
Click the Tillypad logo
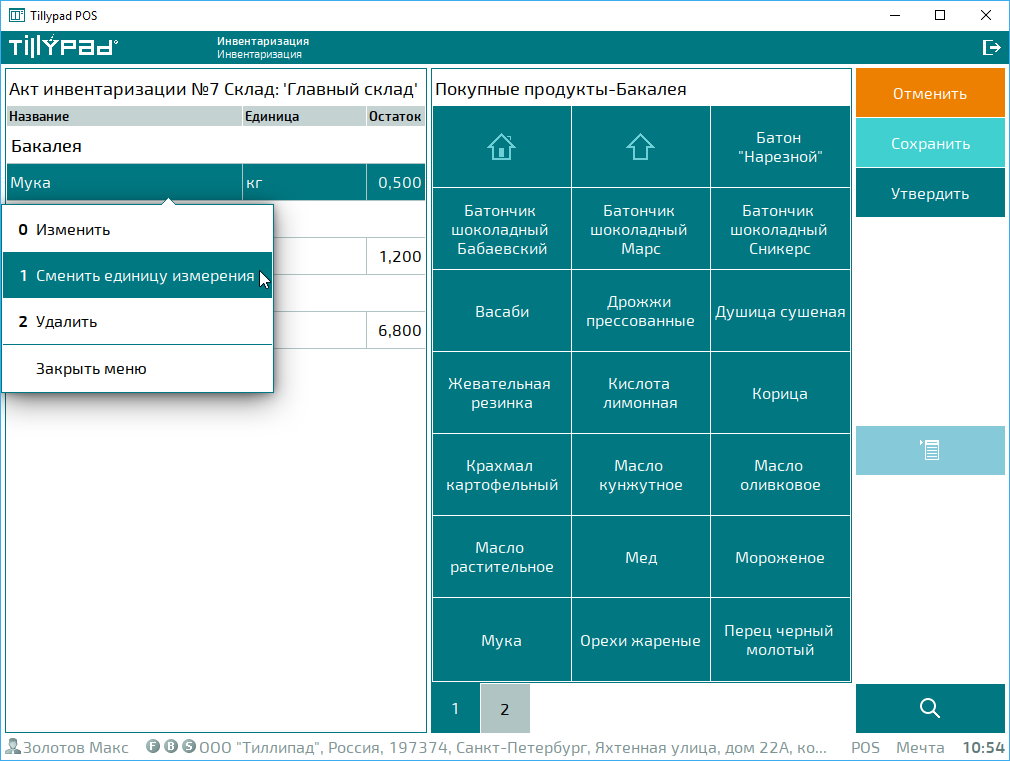pos(63,47)
